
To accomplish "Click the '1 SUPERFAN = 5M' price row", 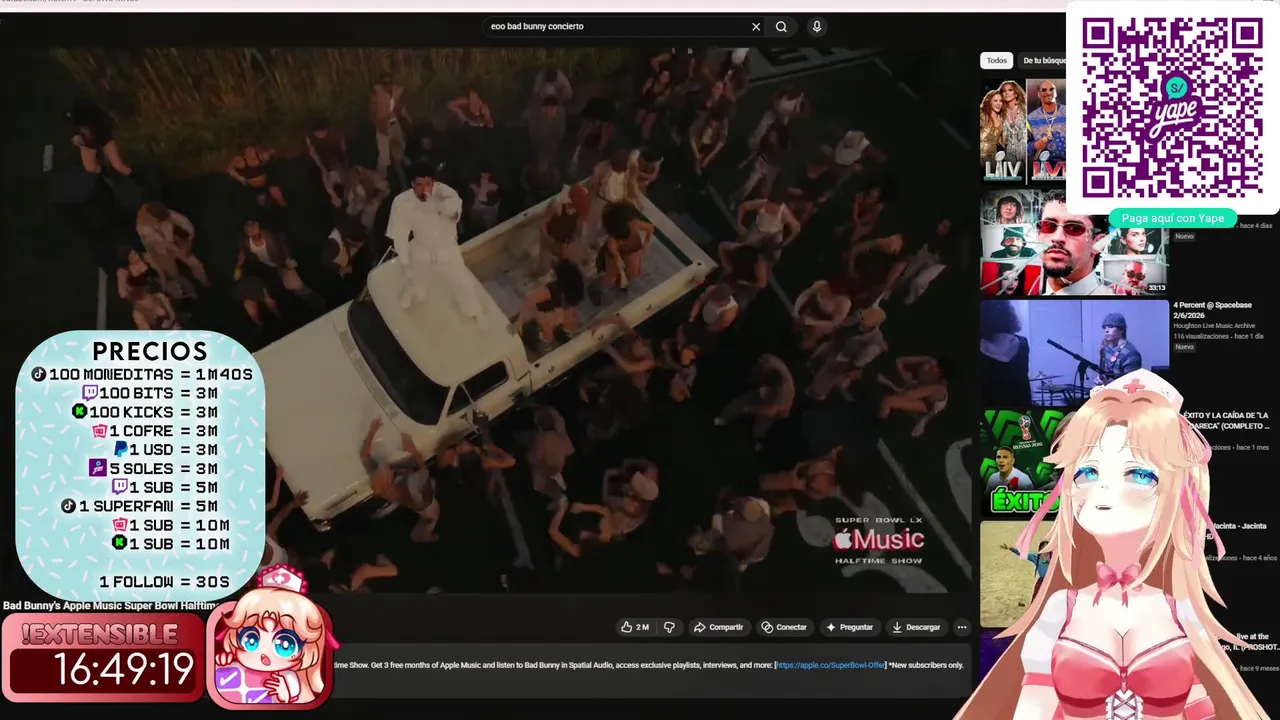I will pos(139,506).
